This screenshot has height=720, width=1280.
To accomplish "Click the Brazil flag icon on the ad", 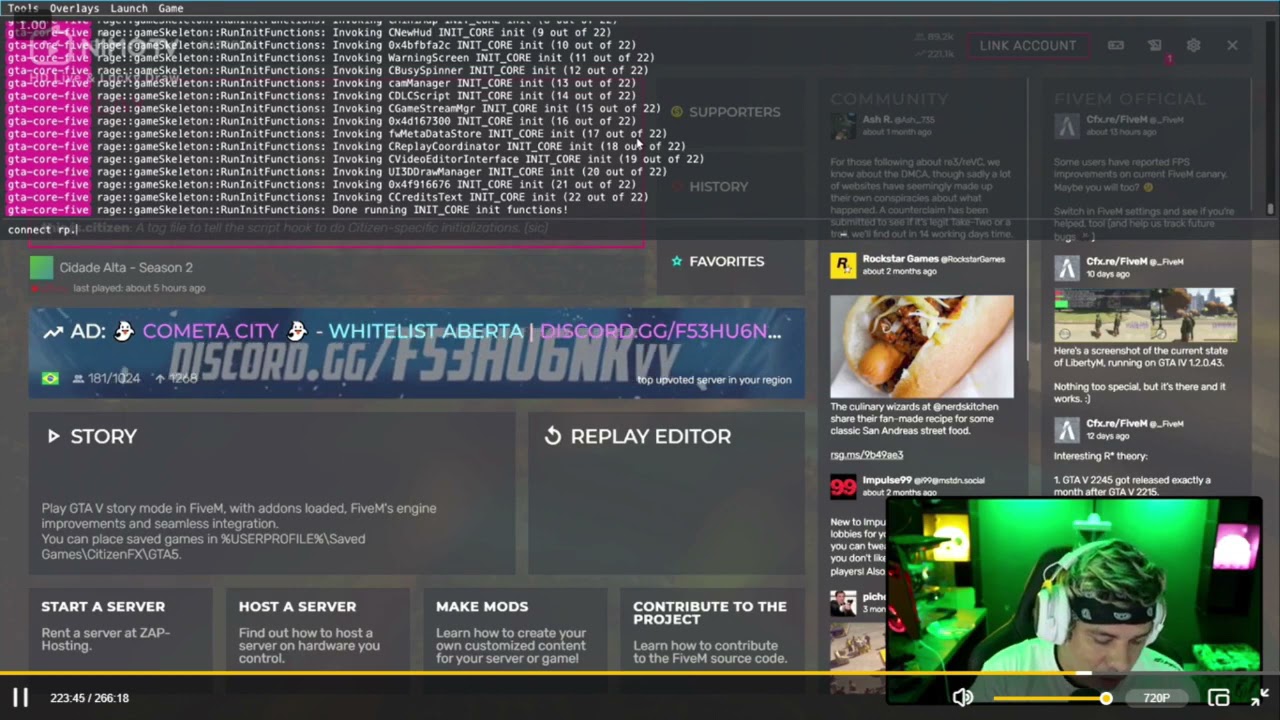I will pyautogui.click(x=50, y=379).
